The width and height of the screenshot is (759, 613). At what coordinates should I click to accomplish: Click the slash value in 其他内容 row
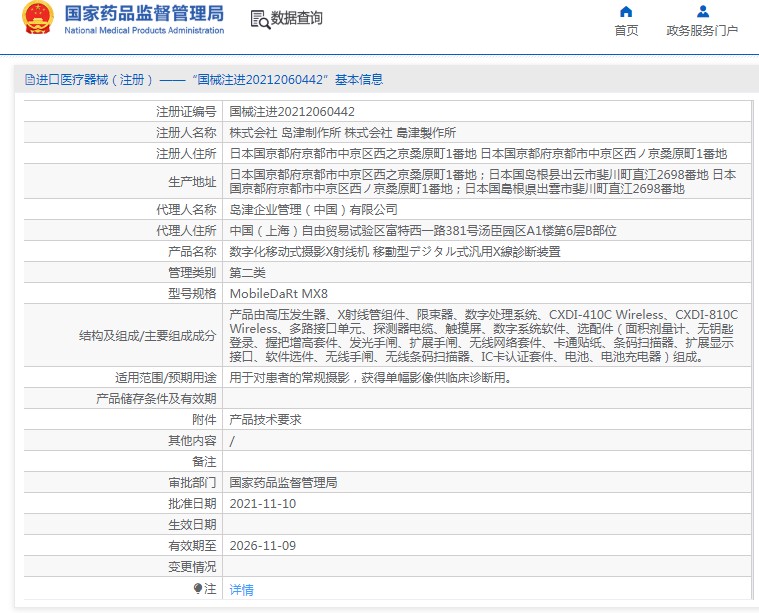232,441
